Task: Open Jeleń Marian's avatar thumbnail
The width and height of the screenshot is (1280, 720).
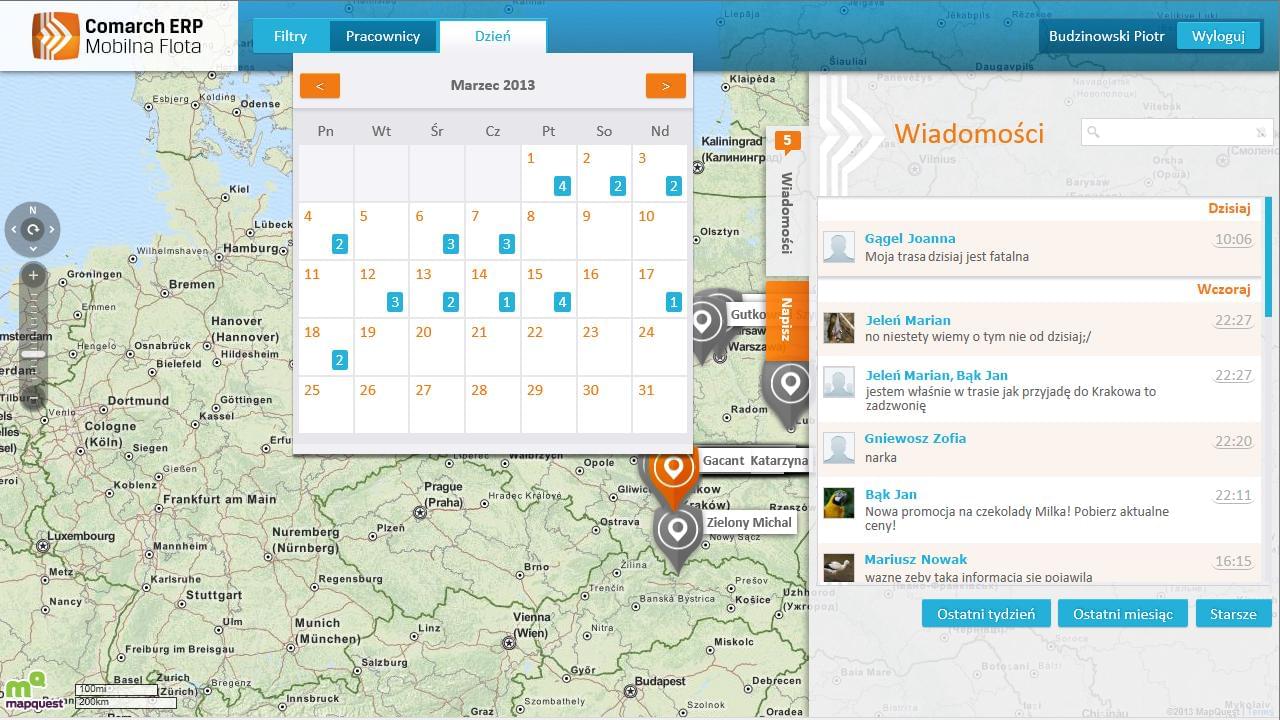Action: 838,328
